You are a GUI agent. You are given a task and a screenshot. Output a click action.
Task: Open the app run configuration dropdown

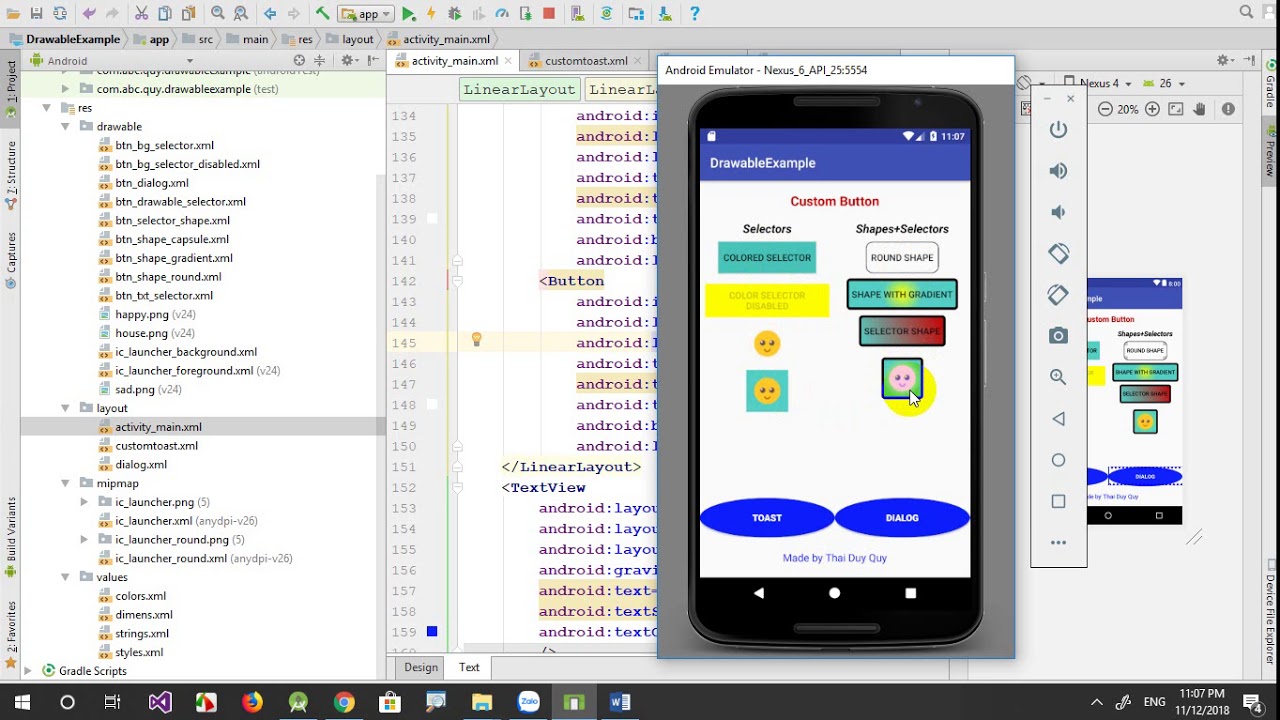[x=366, y=14]
